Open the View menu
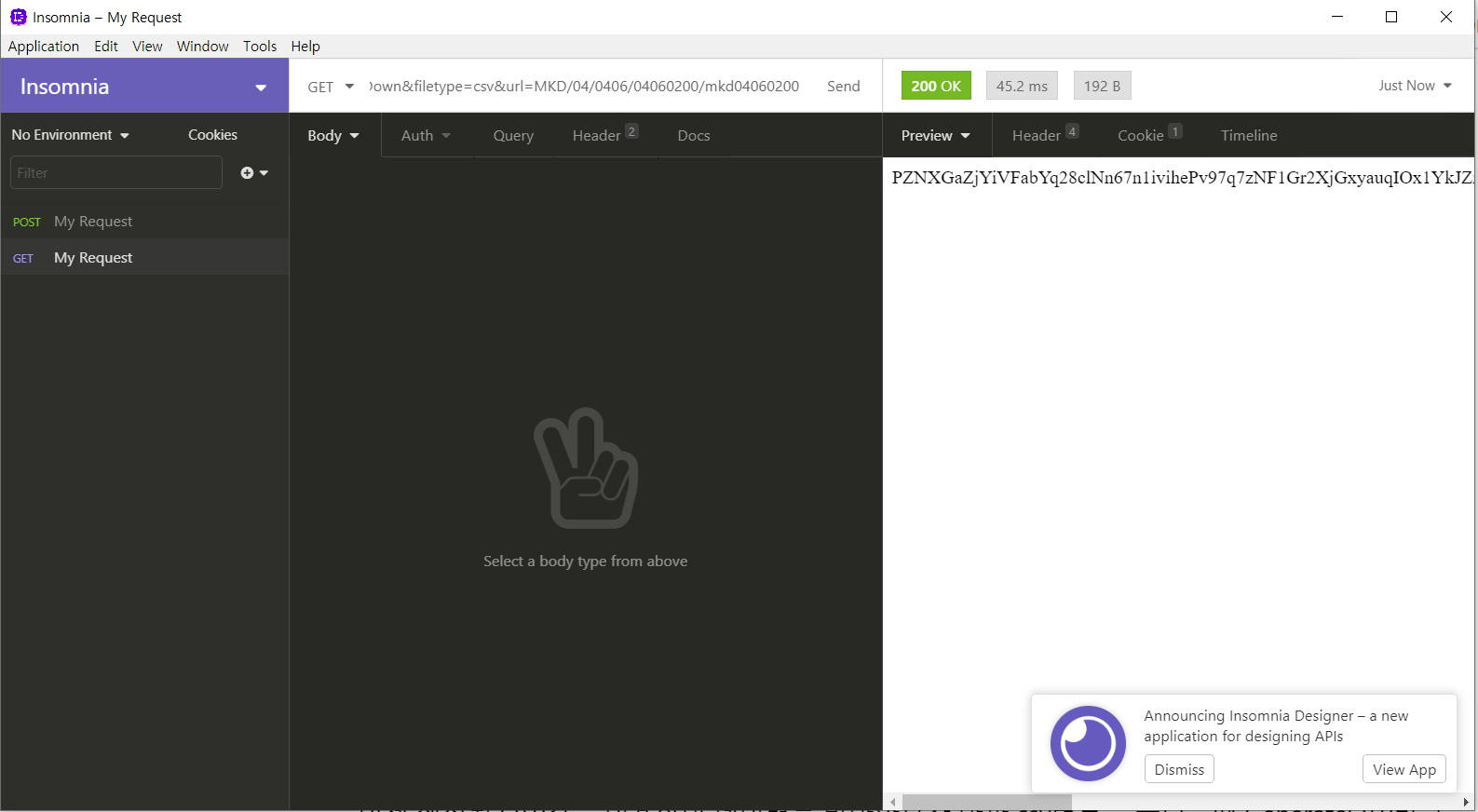1478x812 pixels. 147,47
